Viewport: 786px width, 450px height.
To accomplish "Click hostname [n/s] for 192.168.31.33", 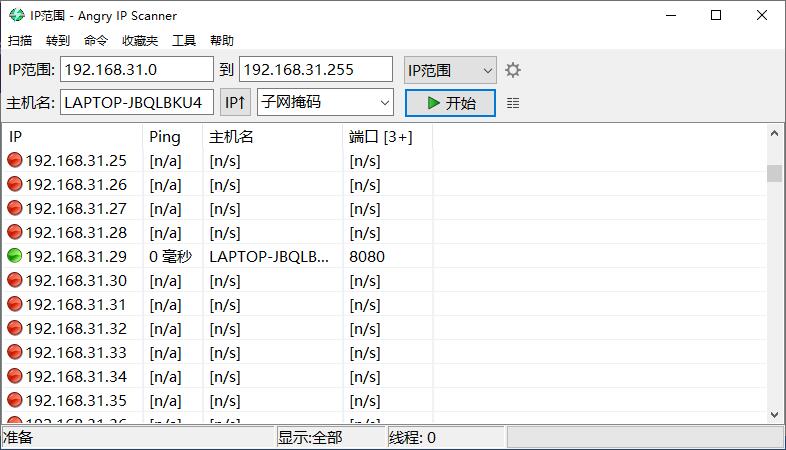I will (225, 353).
